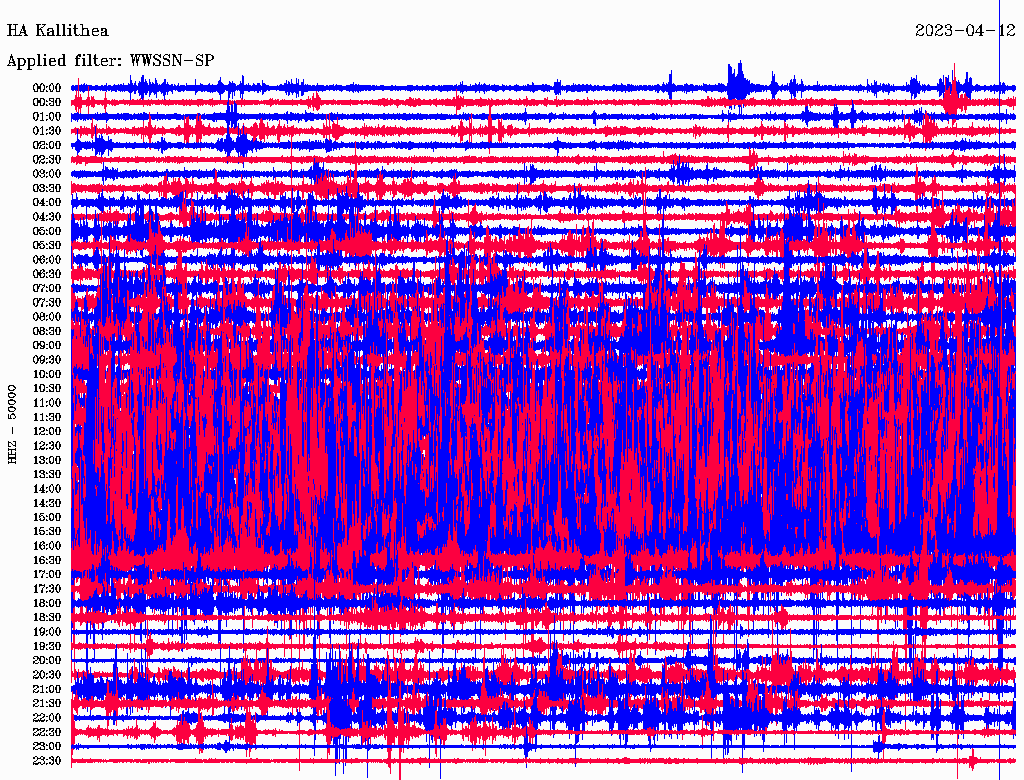Screen dimensions: 1024x780
Task: Select the 13:30 time row label
Action: (47, 474)
